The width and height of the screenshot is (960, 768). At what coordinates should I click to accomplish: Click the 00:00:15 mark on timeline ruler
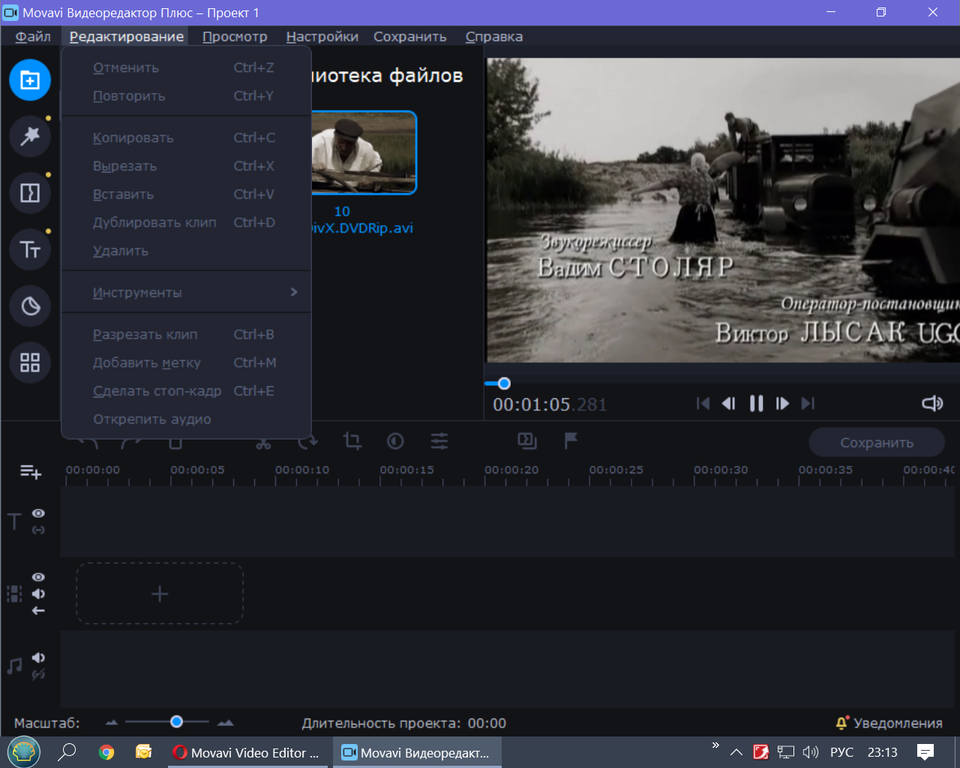pyautogui.click(x=407, y=470)
